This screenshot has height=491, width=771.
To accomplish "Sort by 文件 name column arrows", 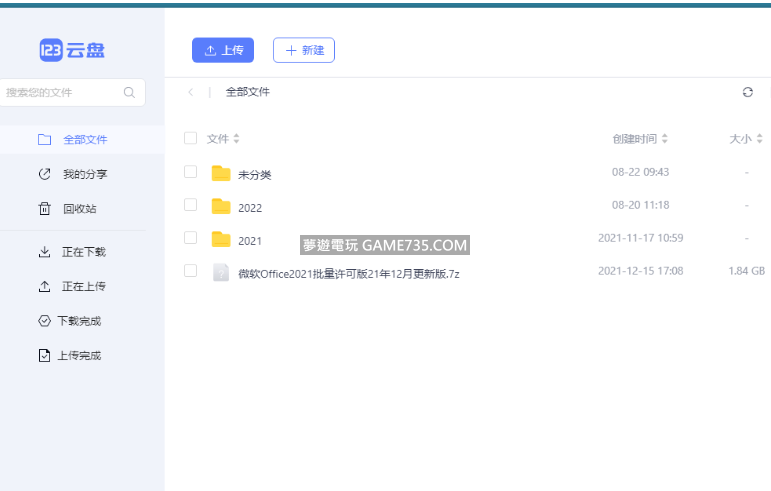I will point(236,139).
